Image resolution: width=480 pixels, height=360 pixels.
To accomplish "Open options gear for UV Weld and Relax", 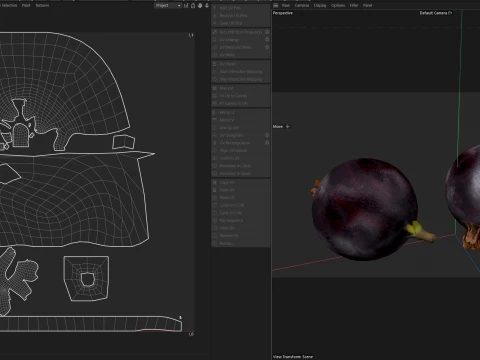I will [x=267, y=47].
